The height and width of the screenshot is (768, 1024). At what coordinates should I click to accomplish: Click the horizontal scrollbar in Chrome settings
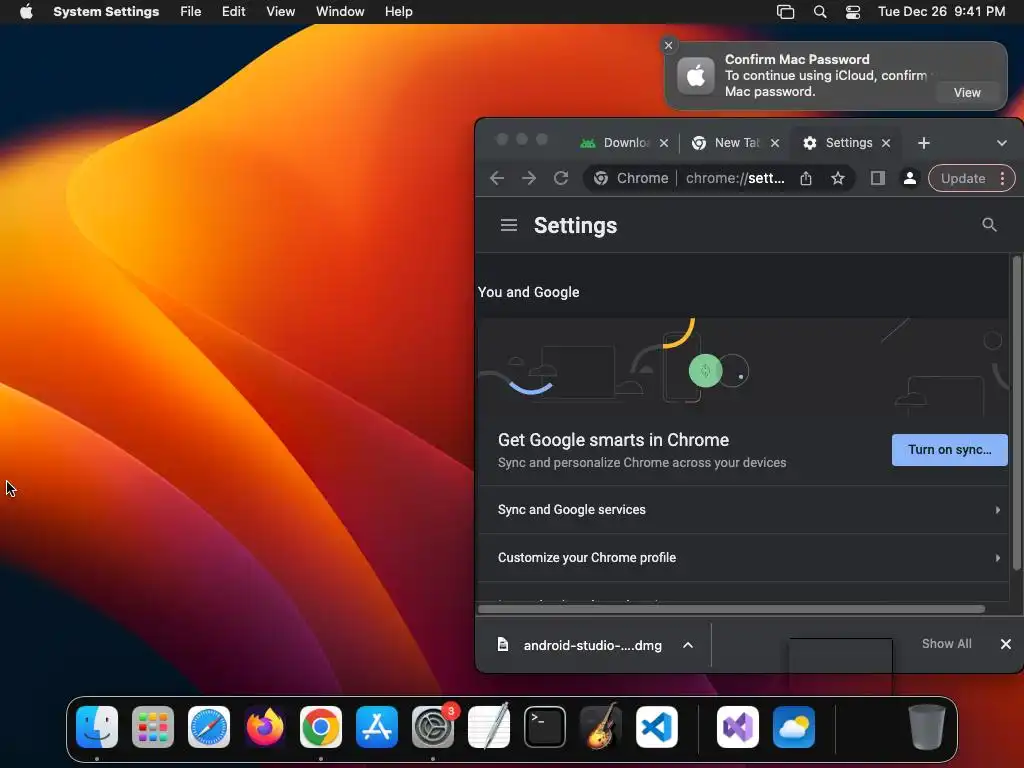coord(731,609)
